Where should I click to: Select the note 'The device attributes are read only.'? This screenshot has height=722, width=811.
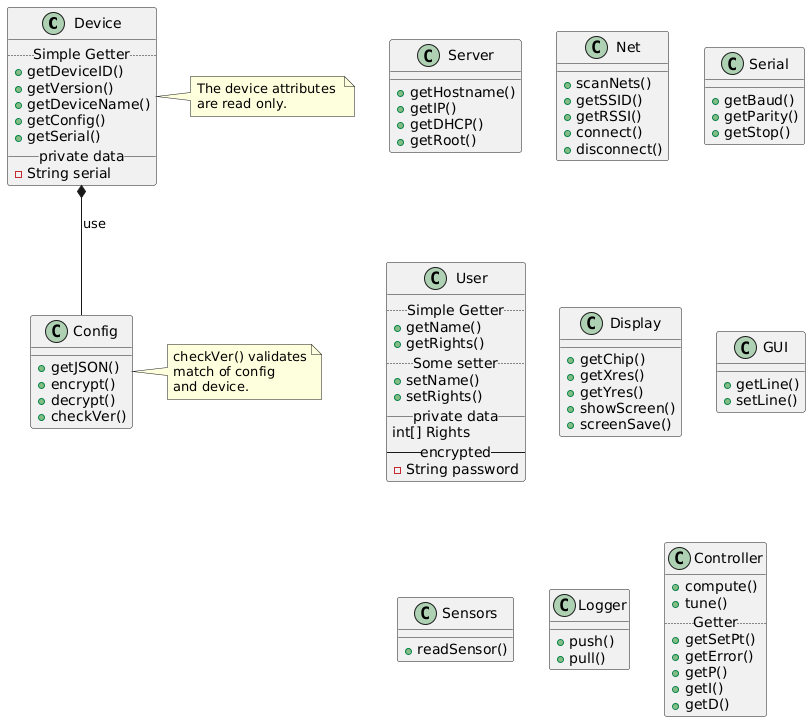click(x=272, y=96)
